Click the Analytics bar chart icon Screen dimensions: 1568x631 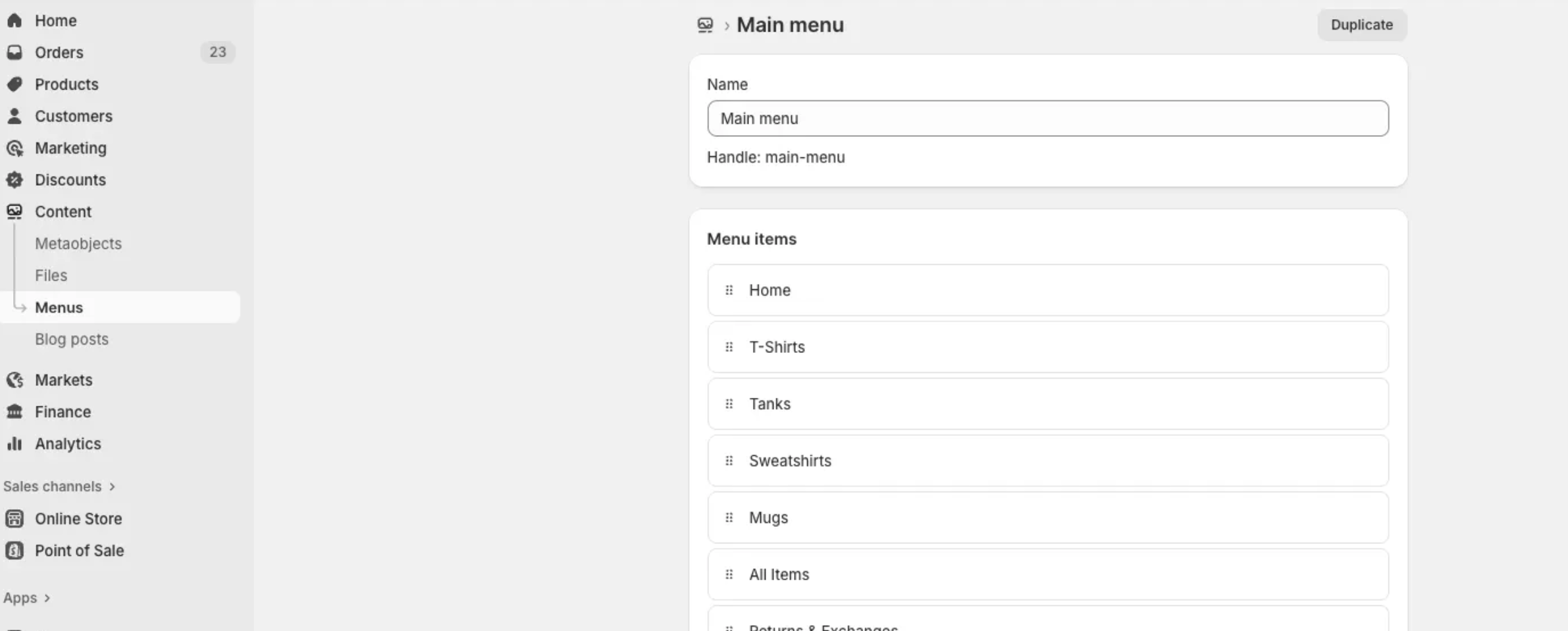pyautogui.click(x=14, y=444)
